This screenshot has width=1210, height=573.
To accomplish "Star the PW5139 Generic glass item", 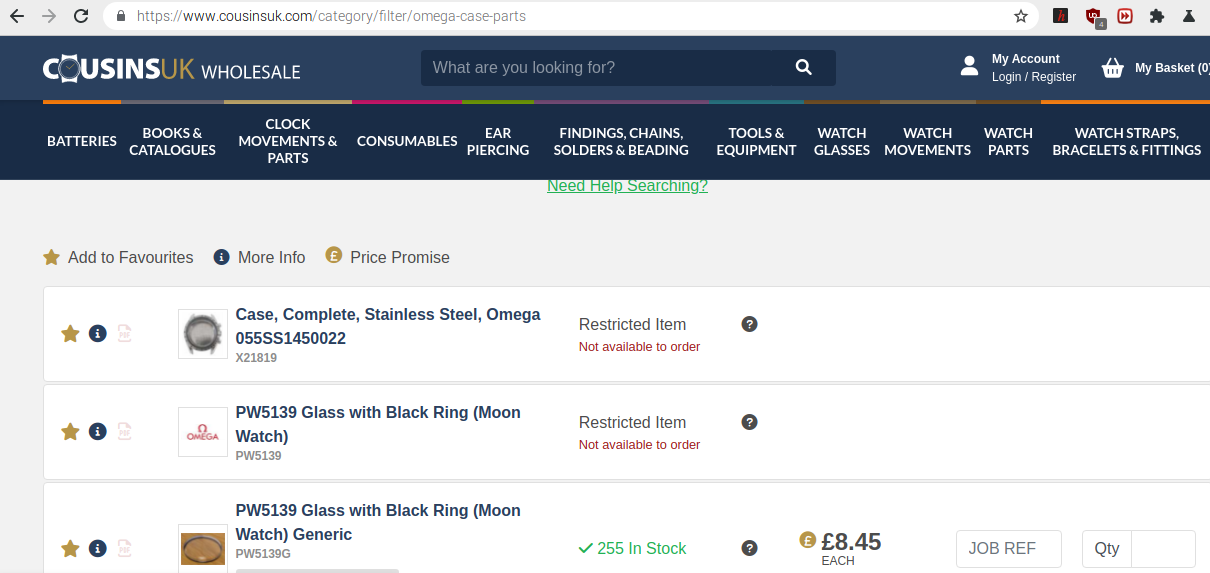I will pos(70,548).
